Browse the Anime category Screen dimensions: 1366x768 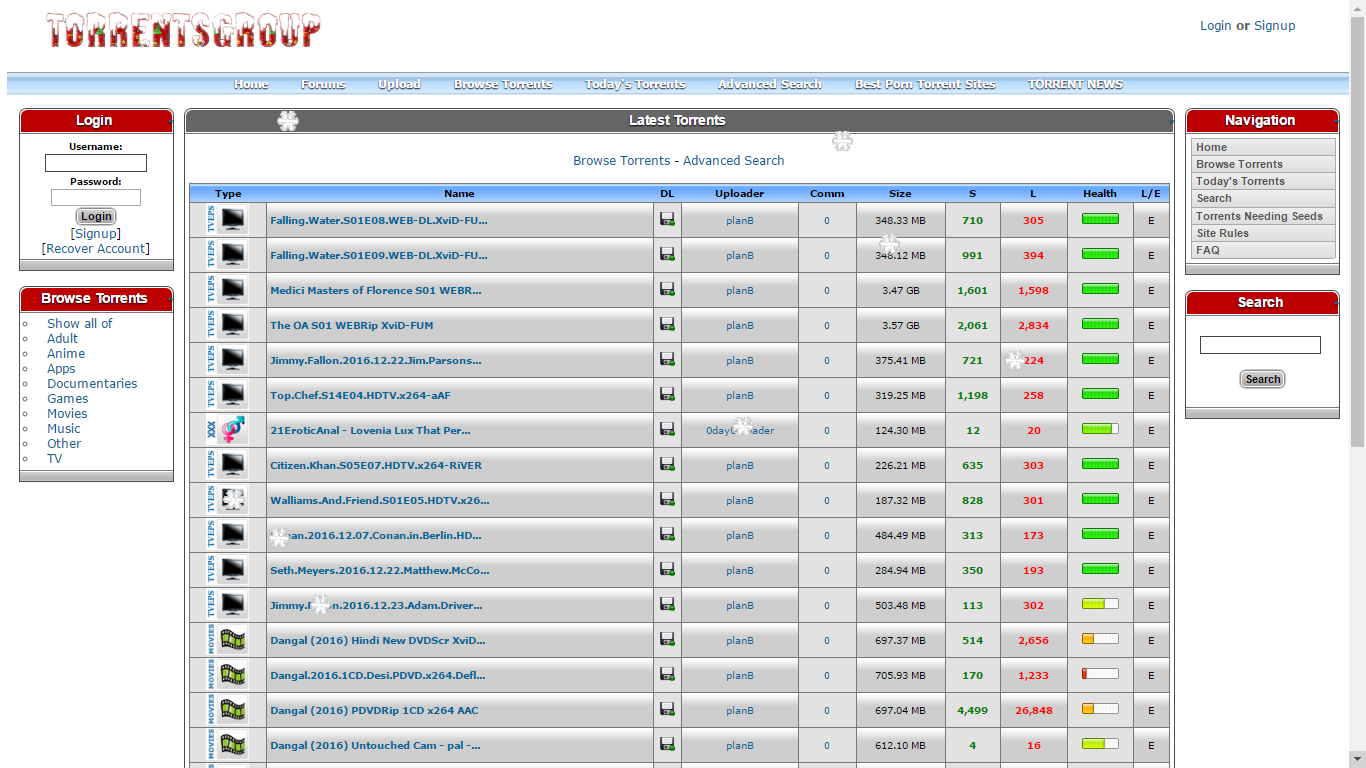point(66,354)
